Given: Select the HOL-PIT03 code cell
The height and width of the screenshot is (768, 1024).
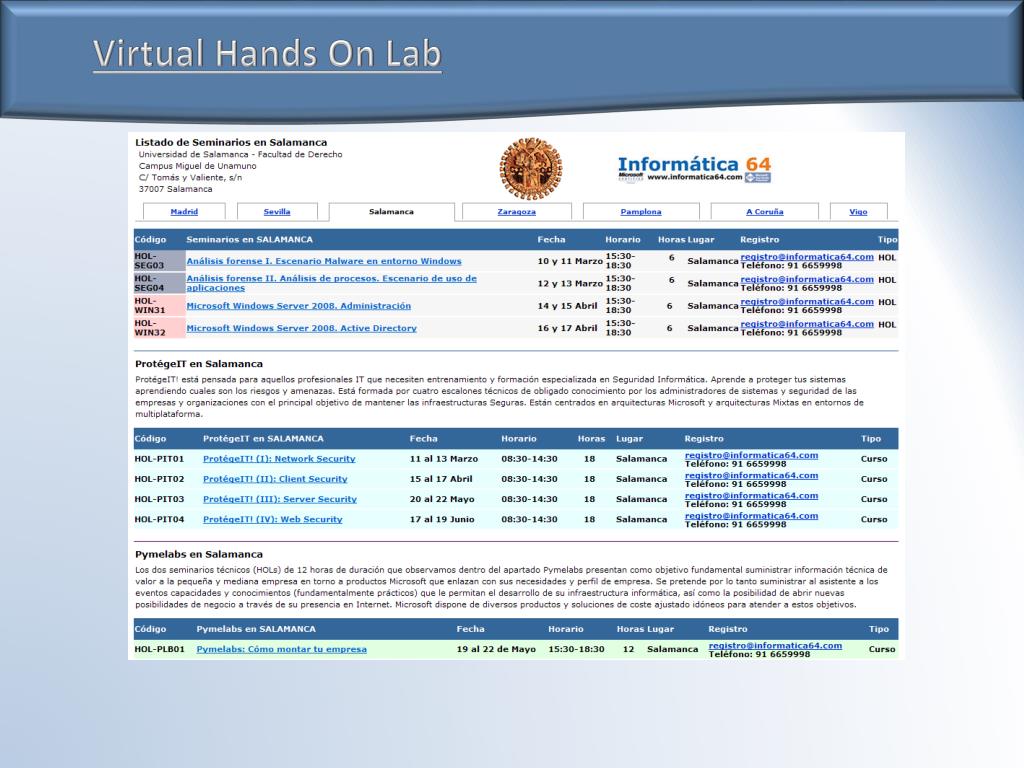Looking at the screenshot, I should click(159, 499).
